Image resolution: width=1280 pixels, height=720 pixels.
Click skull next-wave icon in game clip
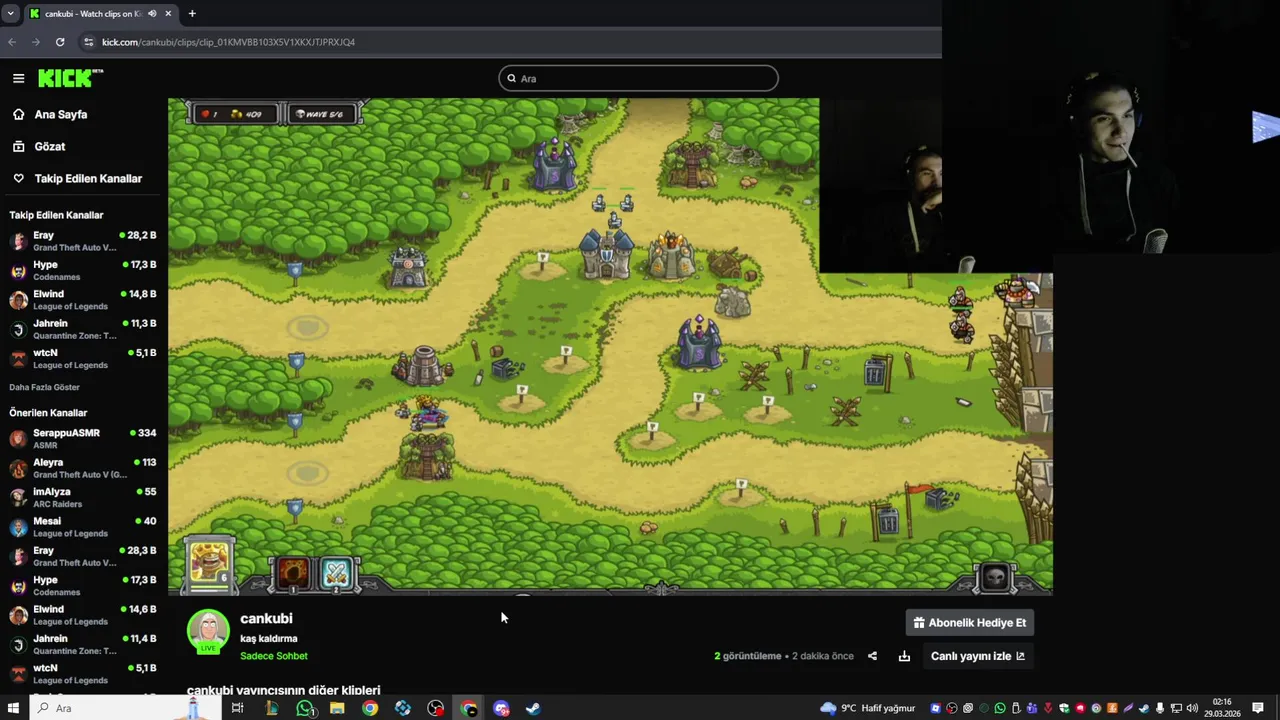coord(995,577)
